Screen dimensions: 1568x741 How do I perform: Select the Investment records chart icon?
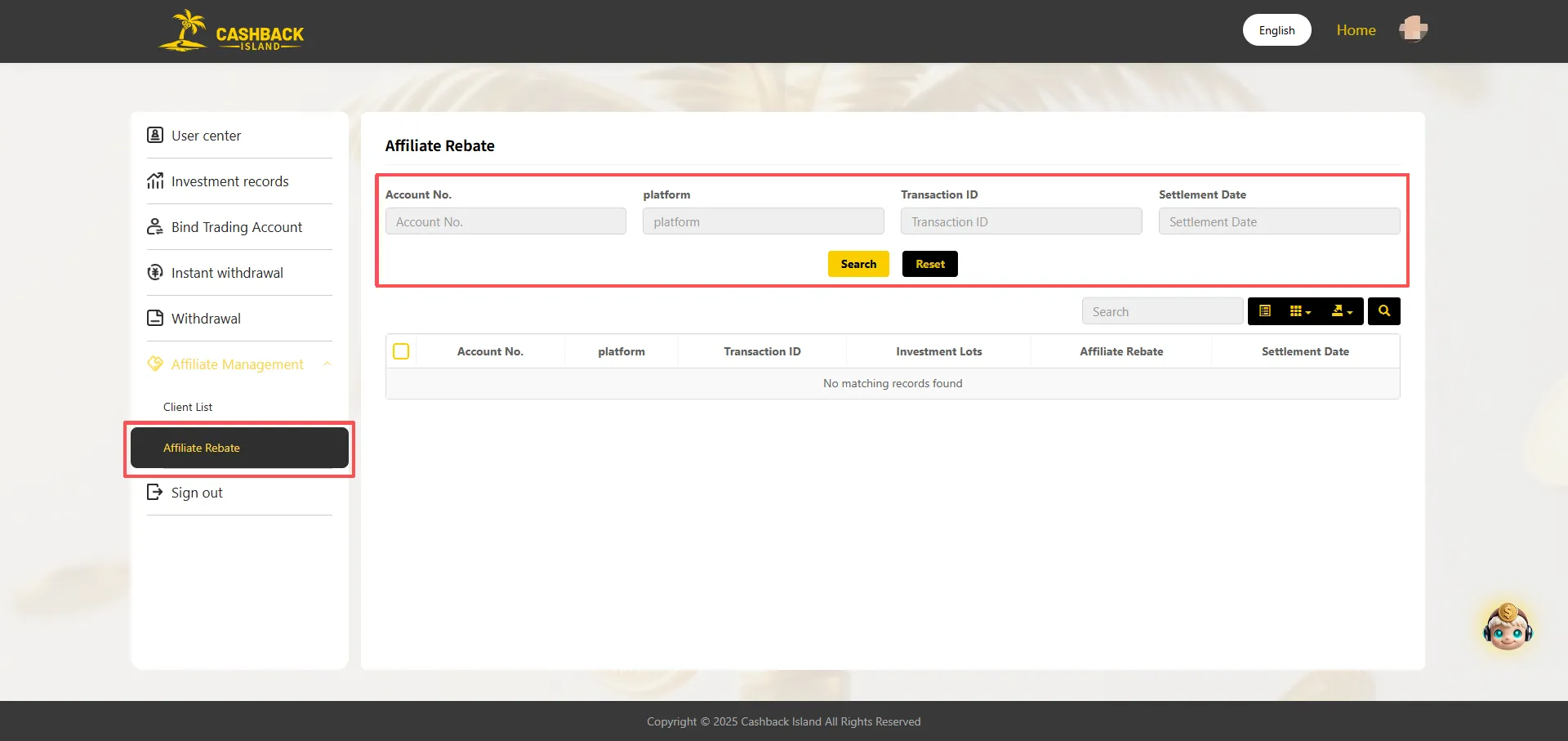pos(155,181)
